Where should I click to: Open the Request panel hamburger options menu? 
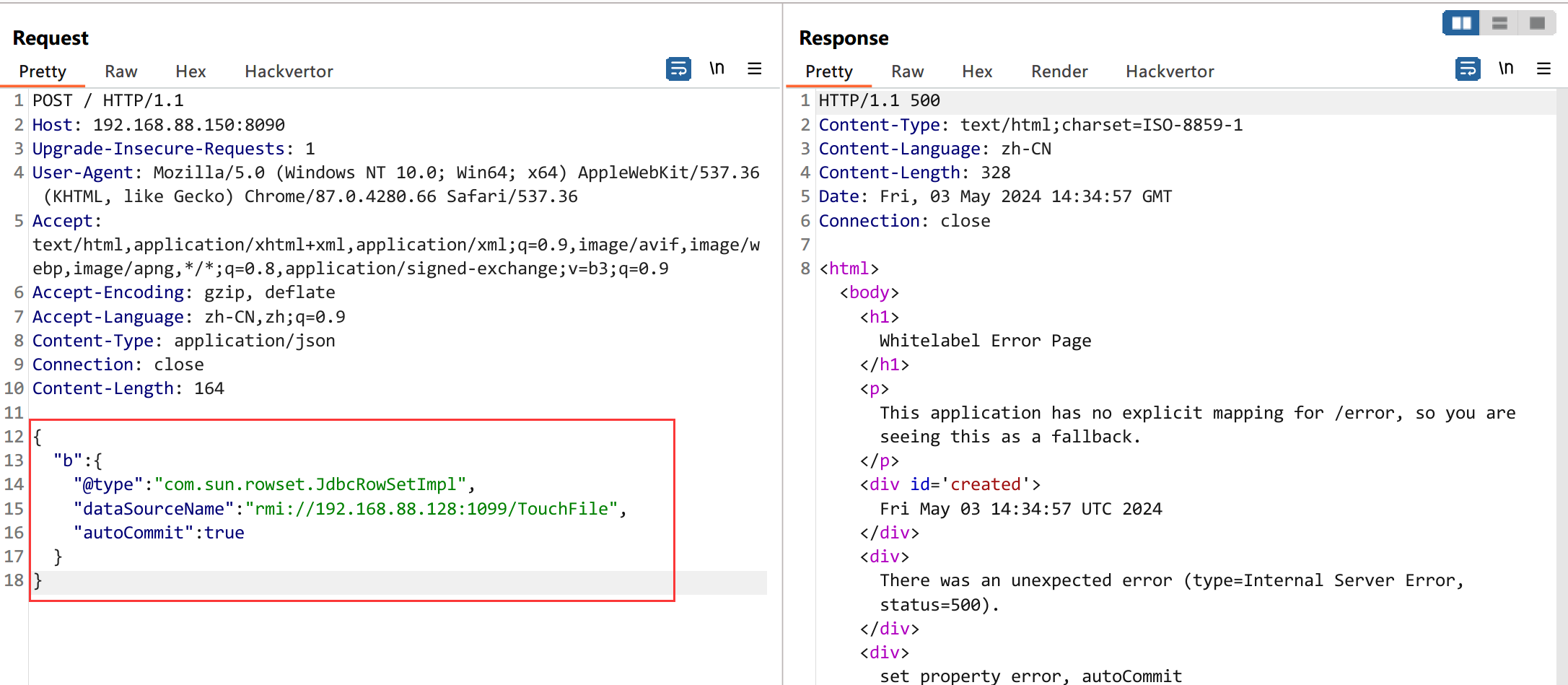click(755, 69)
